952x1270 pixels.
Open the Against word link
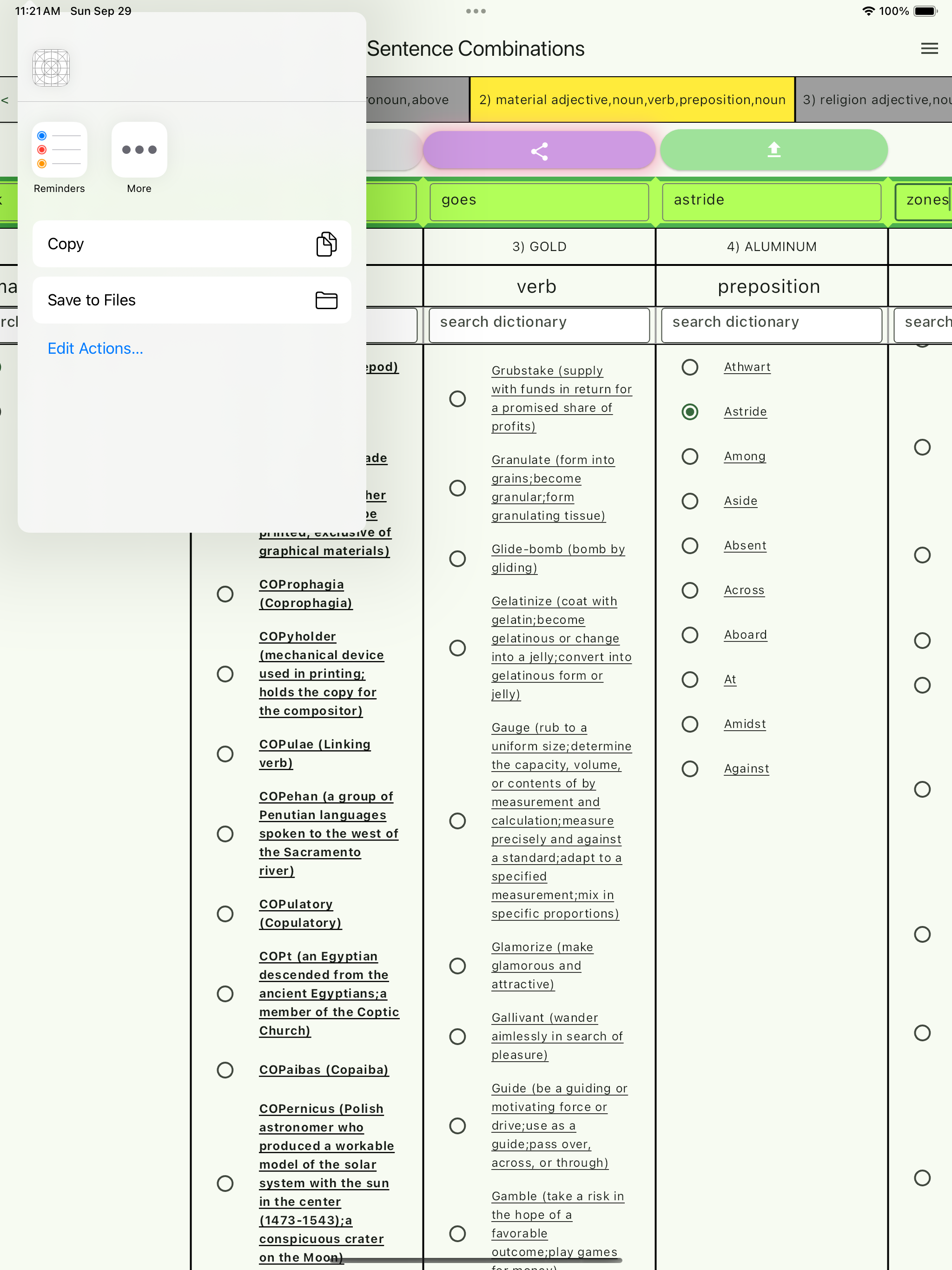(x=747, y=769)
